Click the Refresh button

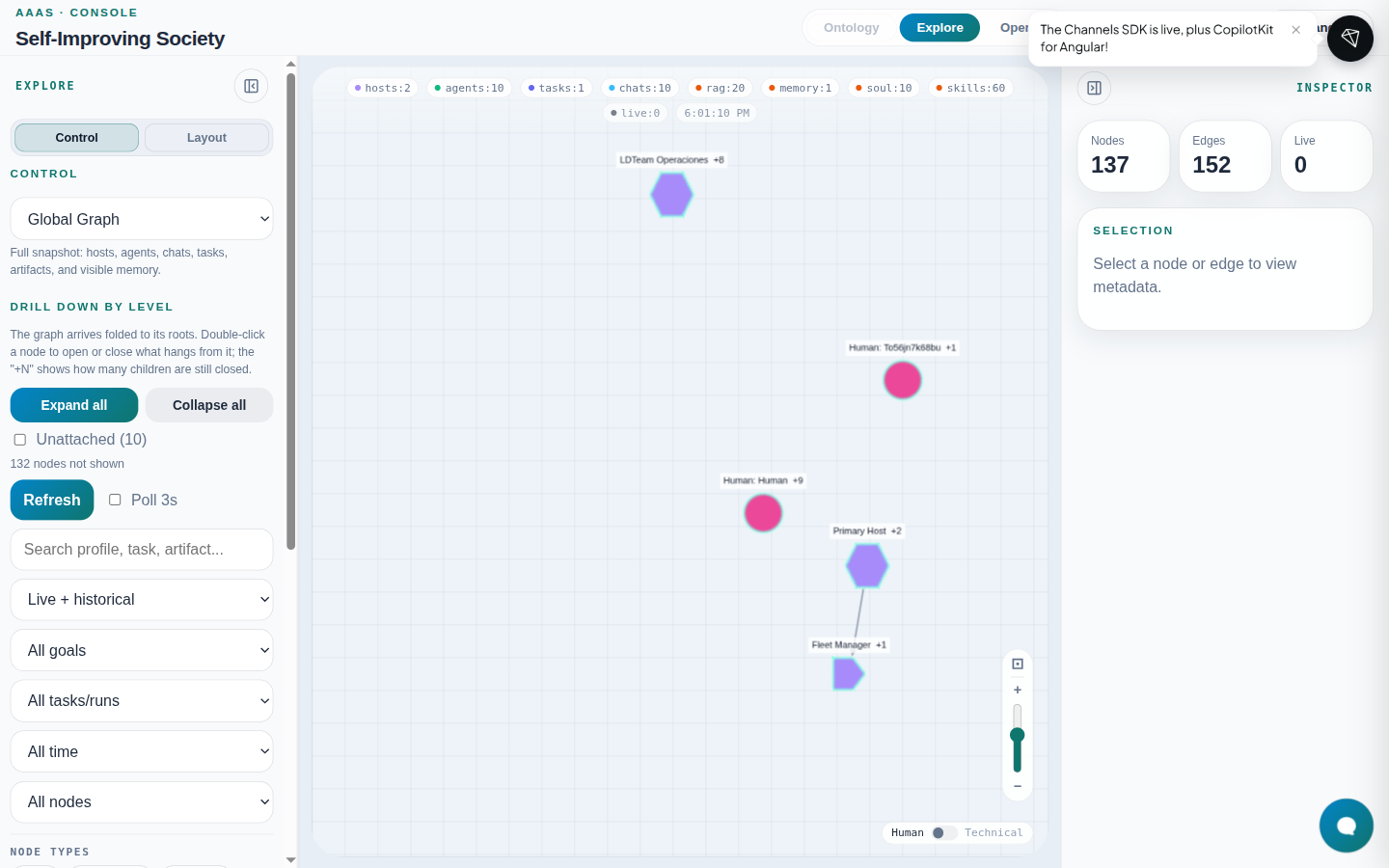52,500
